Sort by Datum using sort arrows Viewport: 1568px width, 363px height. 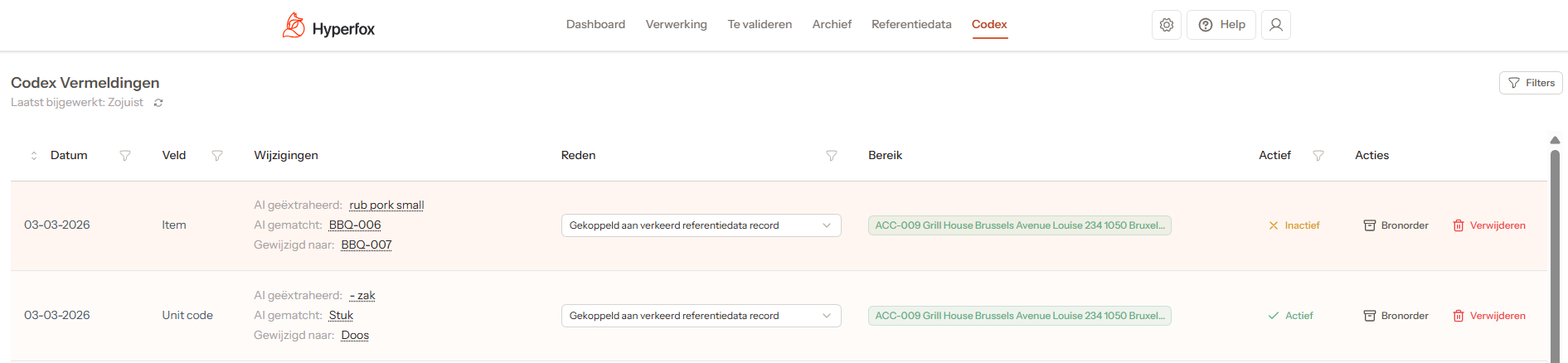pos(34,156)
